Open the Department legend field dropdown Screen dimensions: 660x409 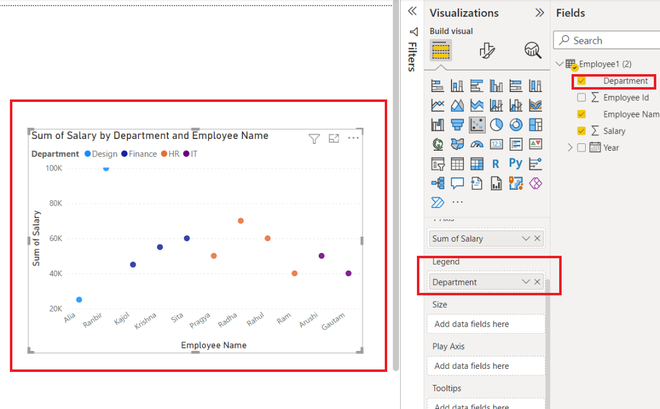526,282
